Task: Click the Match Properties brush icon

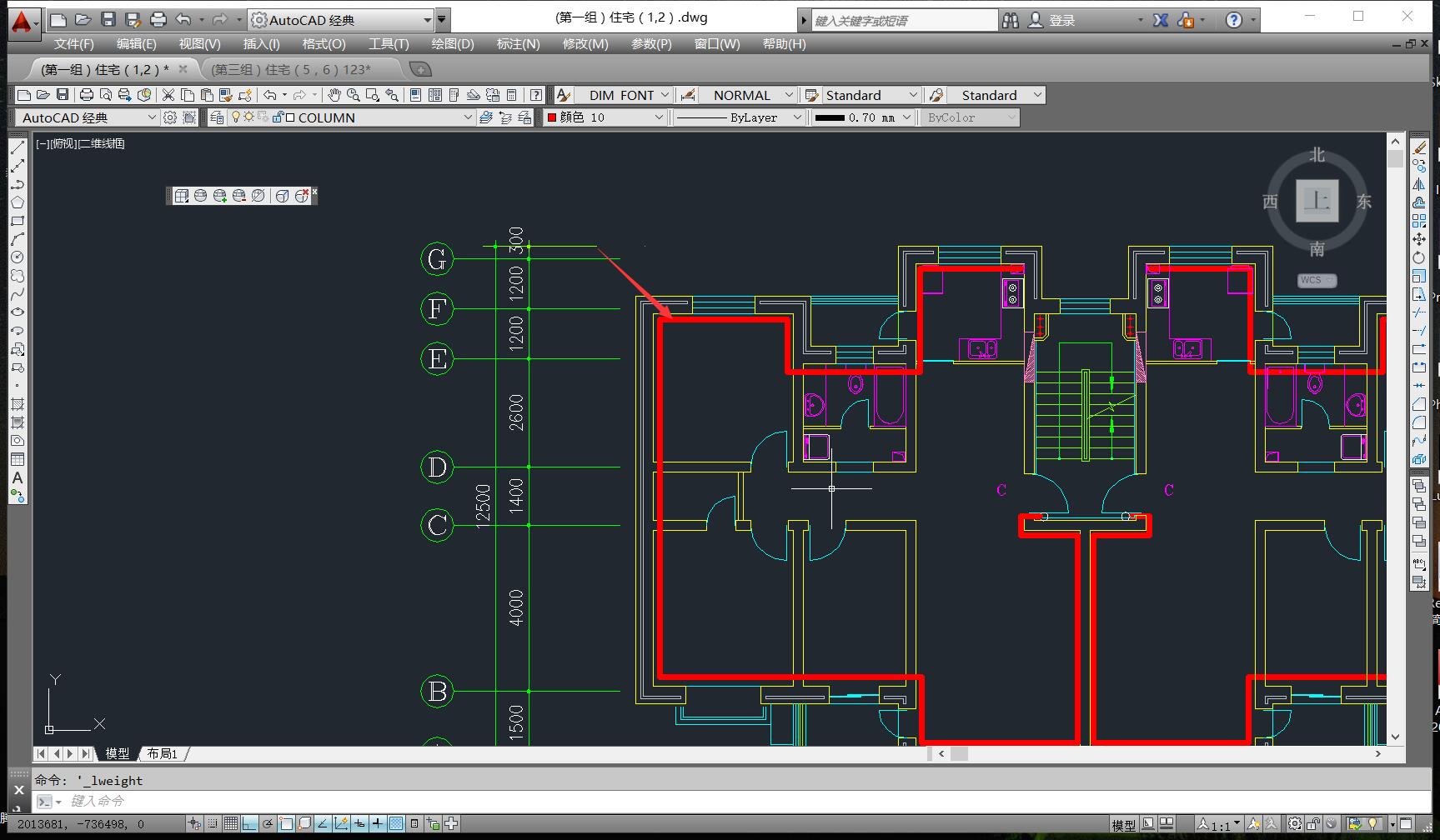Action: [x=226, y=95]
